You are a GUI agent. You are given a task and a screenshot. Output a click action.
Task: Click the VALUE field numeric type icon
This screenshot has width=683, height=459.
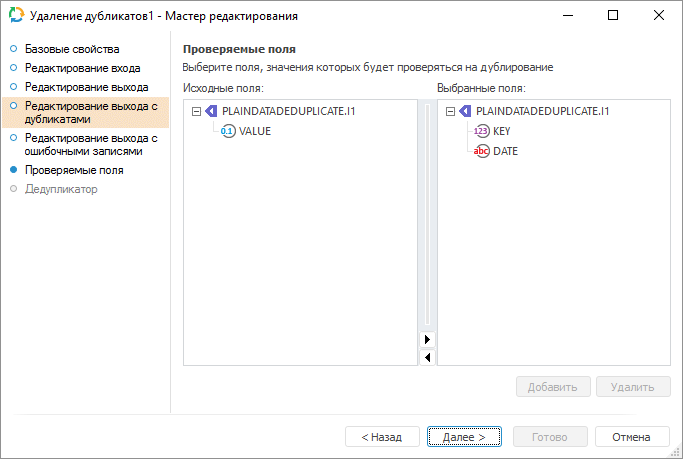coord(228,131)
